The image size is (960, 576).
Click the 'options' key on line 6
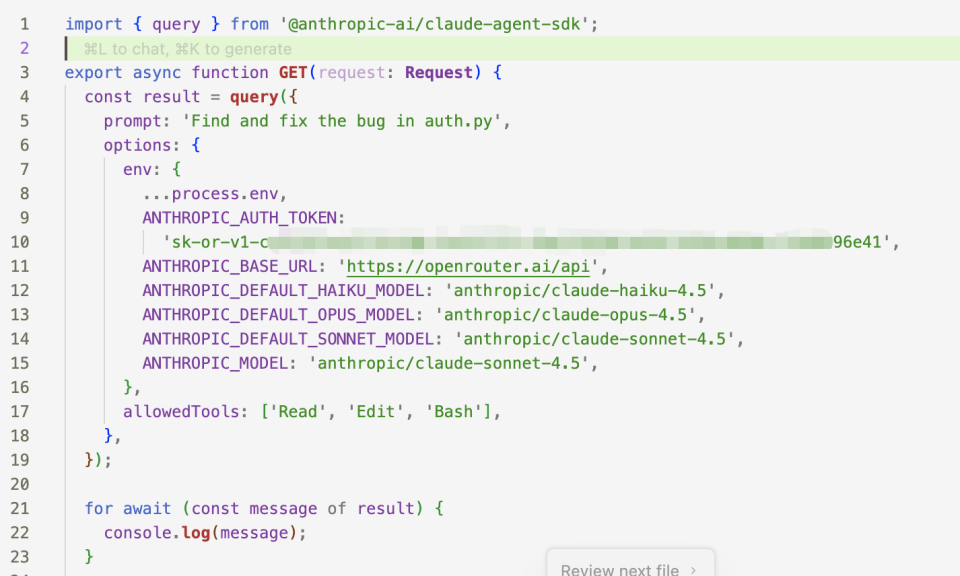pyautogui.click(x=137, y=145)
